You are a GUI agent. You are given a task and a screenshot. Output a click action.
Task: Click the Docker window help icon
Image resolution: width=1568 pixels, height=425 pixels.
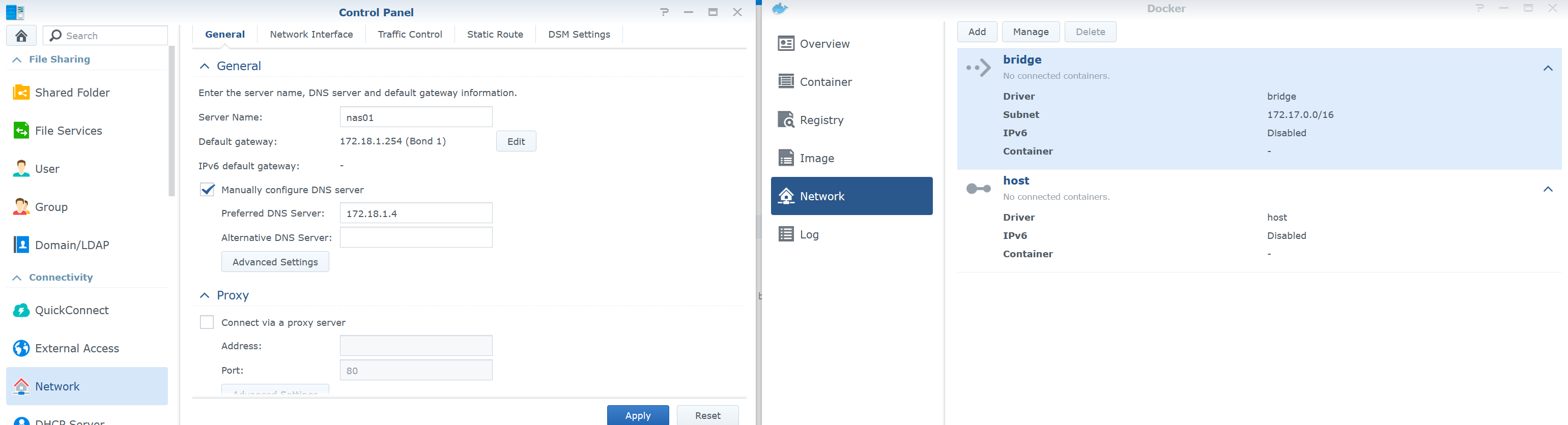[1479, 9]
